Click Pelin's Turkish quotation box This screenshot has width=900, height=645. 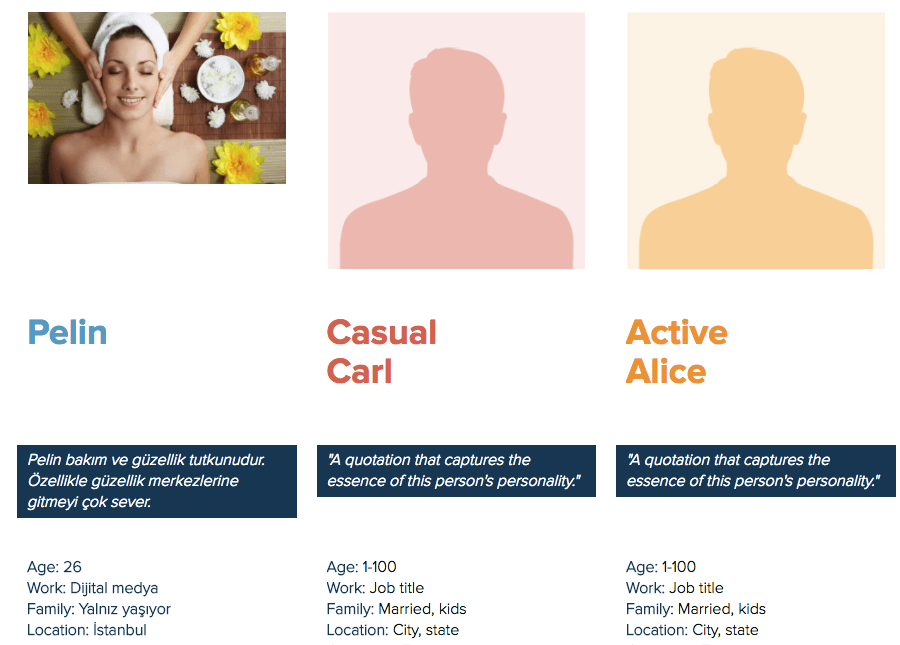(x=156, y=481)
